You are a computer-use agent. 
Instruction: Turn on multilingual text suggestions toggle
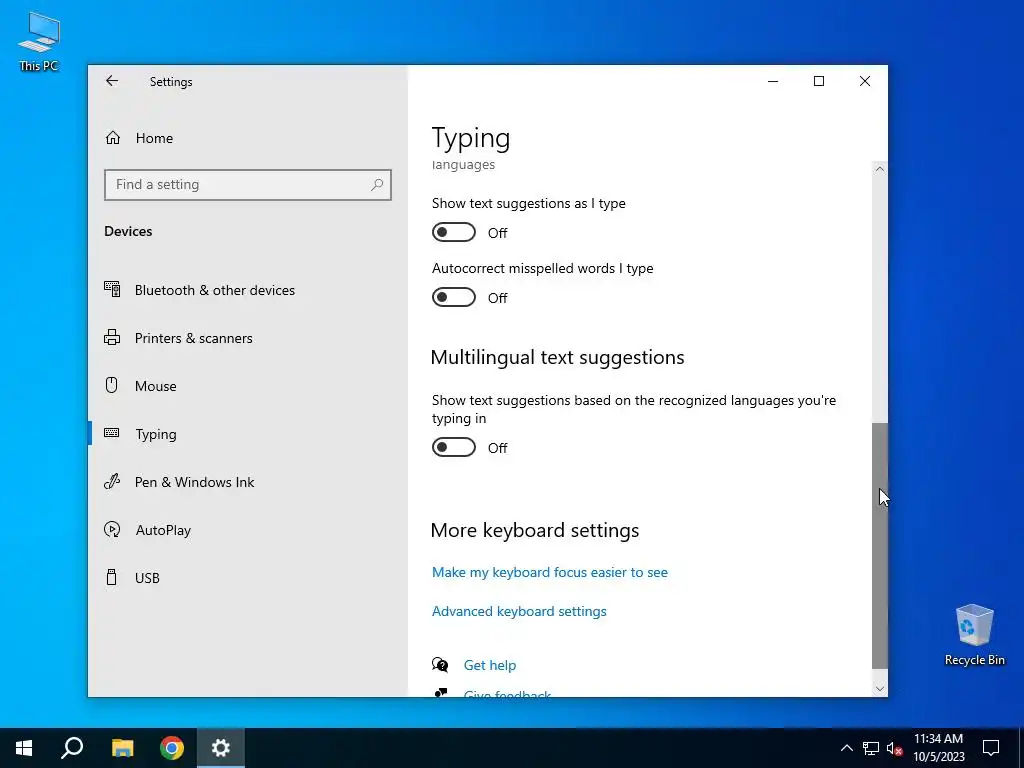pyautogui.click(x=454, y=447)
